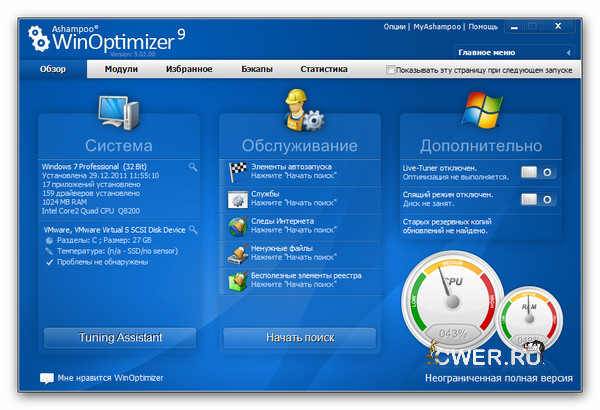Expand the Главное меню arrow
This screenshot has height=410, width=600.
coord(568,51)
